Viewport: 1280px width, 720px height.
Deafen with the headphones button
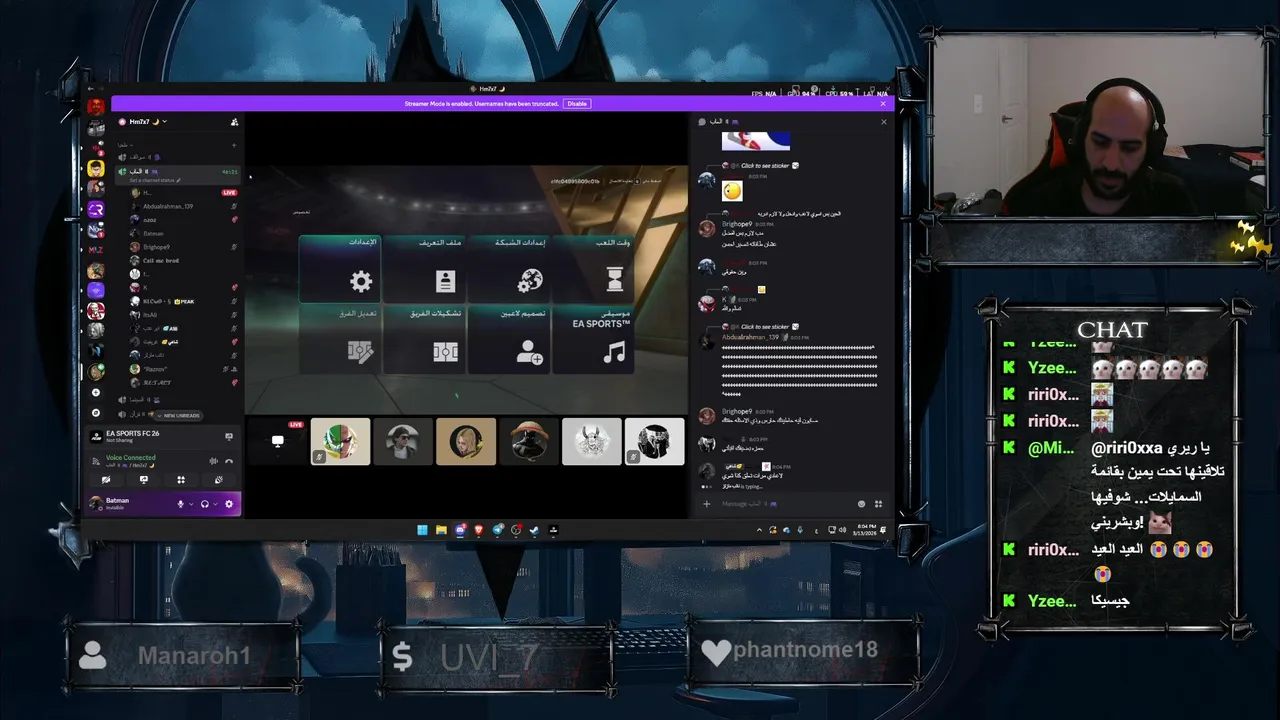204,504
